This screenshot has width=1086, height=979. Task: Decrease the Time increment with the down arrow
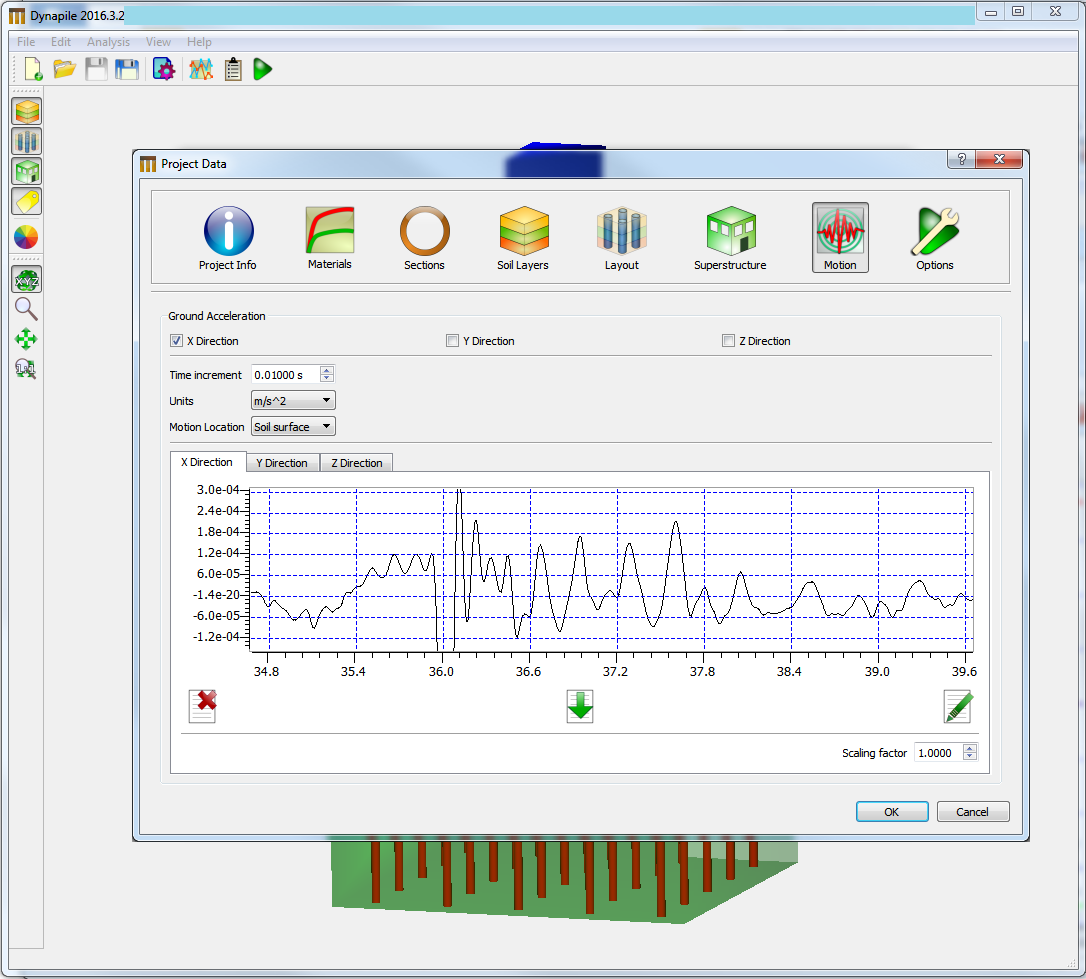coord(327,379)
